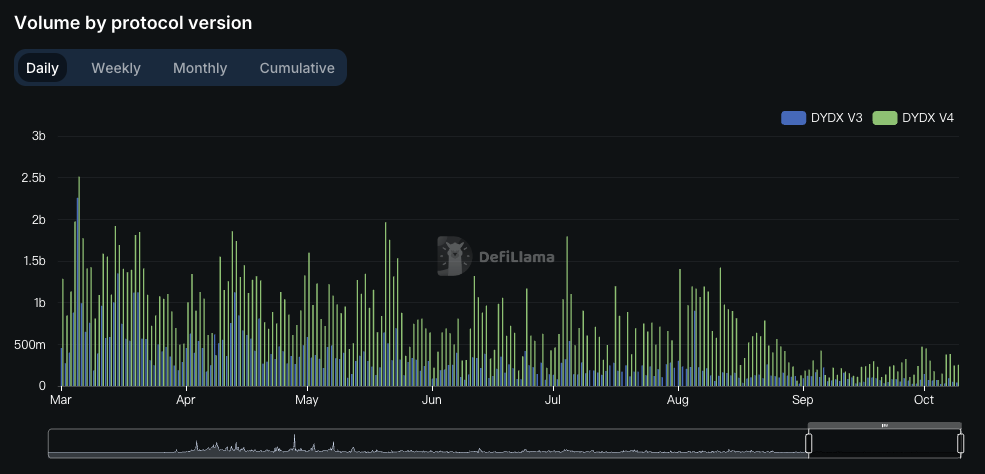The height and width of the screenshot is (474, 985).
Task: Toggle the DYDX V3 legend series
Action: click(x=822, y=117)
